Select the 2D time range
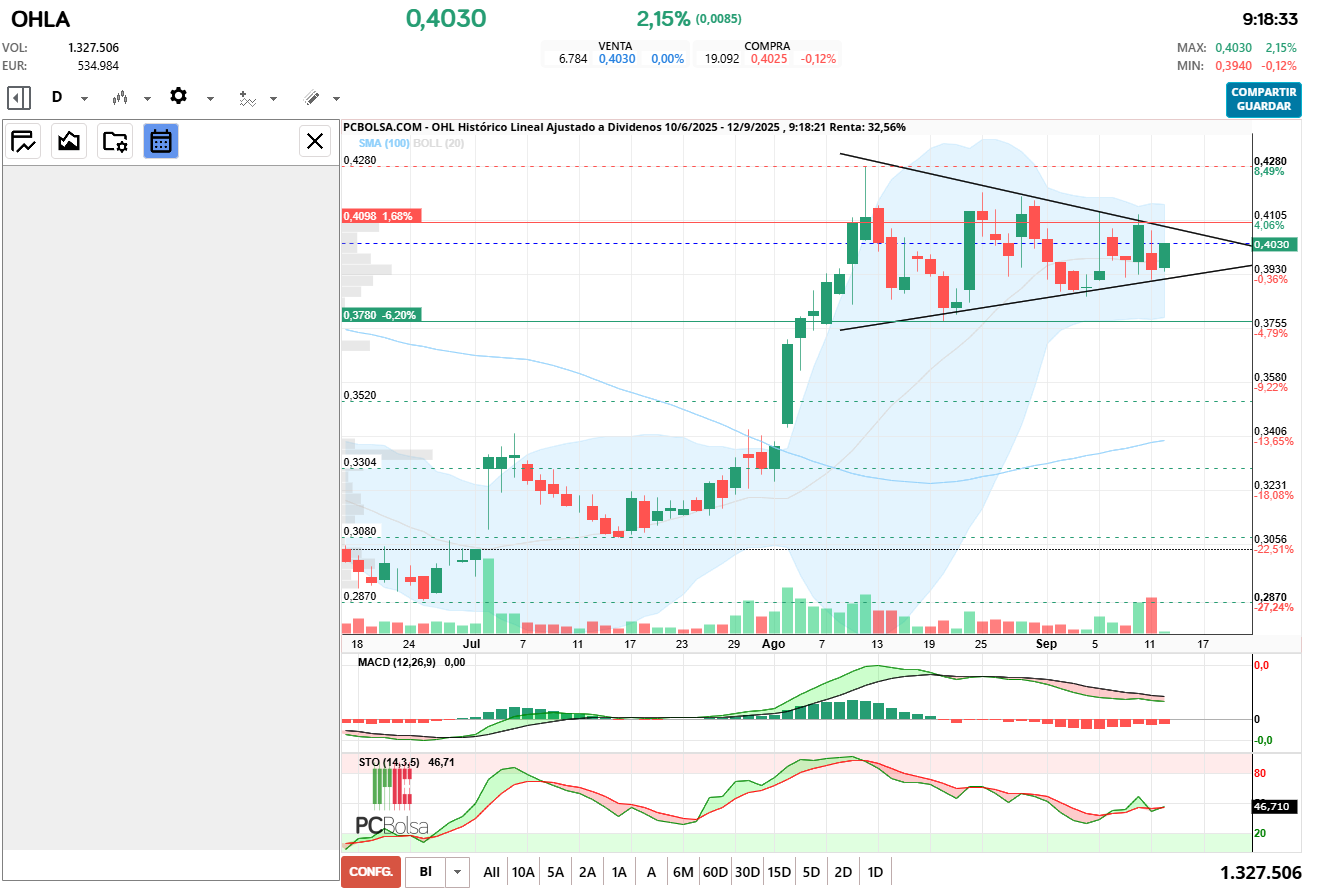The image size is (1317, 893). pyautogui.click(x=843, y=872)
